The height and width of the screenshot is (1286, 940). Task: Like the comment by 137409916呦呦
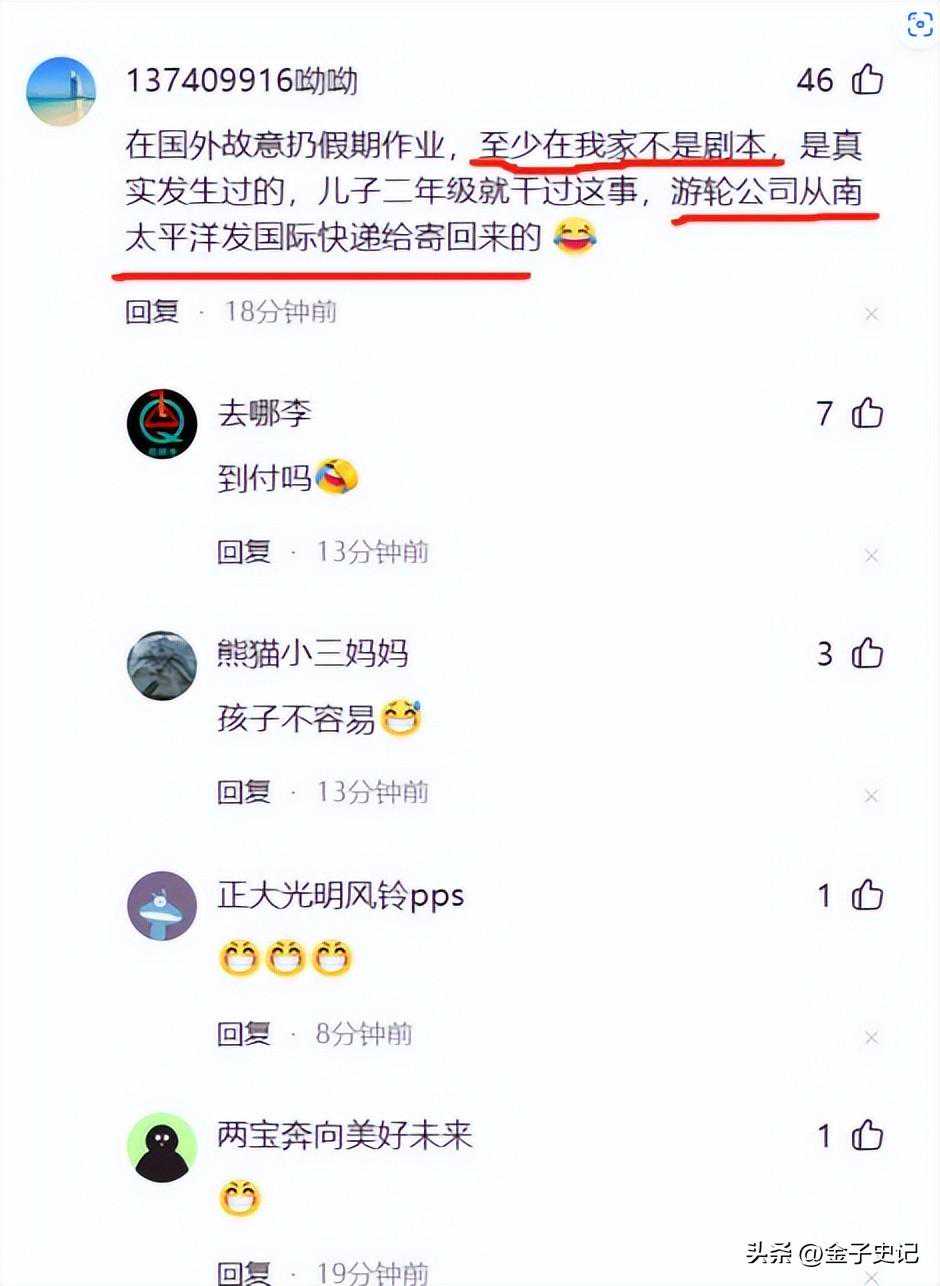(867, 79)
